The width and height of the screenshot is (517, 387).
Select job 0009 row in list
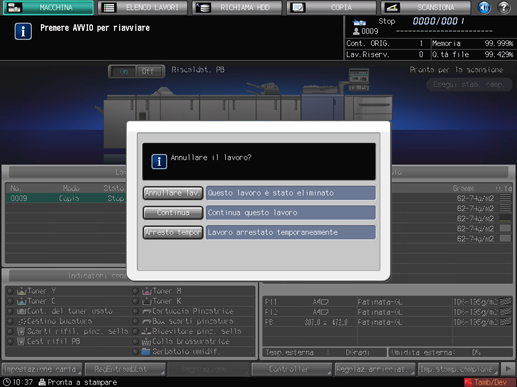(66, 198)
